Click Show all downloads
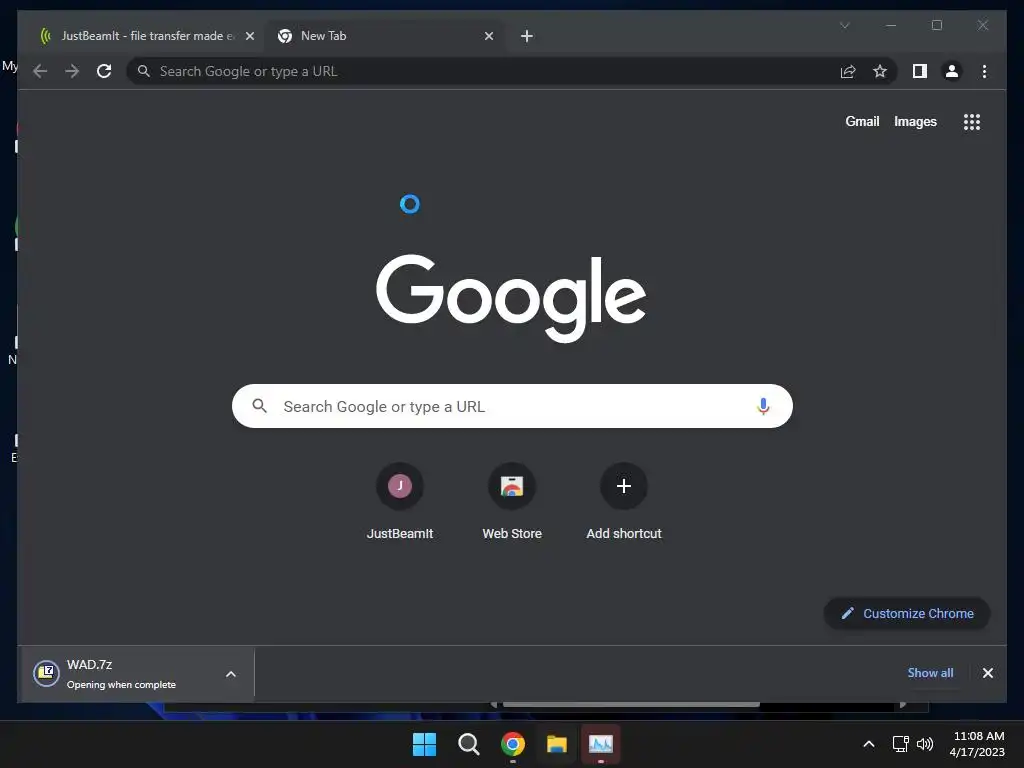The image size is (1024, 768). 930,673
